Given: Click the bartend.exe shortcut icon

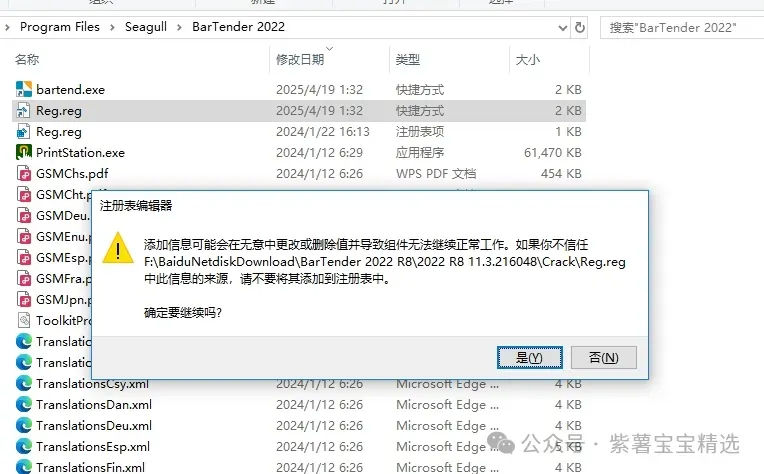Looking at the screenshot, I should [x=24, y=89].
